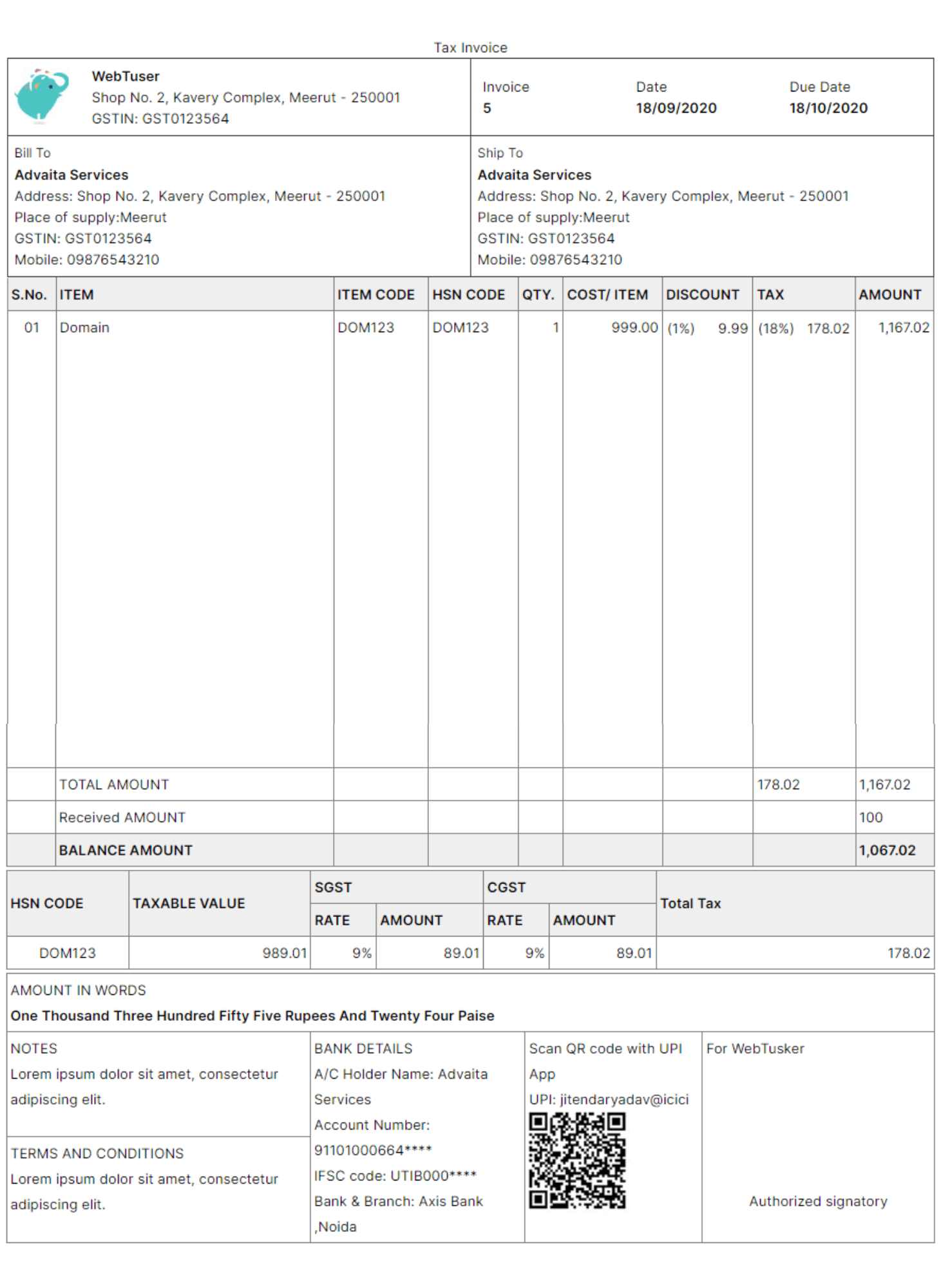950x1288 pixels.
Task: Click 'DOM123' in the HSN tax summary
Action: (x=68, y=953)
